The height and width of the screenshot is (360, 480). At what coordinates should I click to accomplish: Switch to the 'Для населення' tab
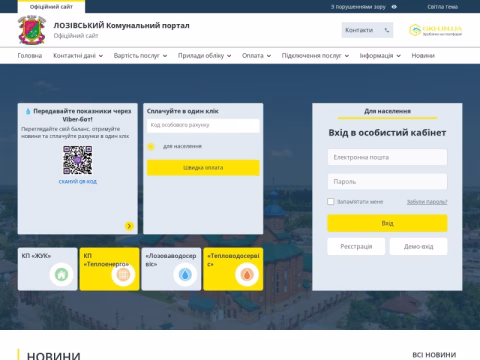coord(387,111)
